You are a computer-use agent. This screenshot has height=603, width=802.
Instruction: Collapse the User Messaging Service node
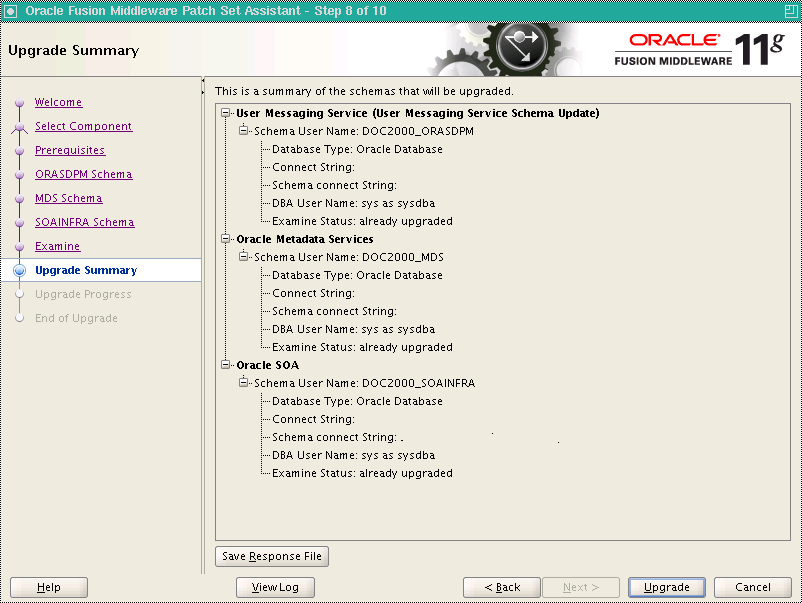[x=225, y=113]
